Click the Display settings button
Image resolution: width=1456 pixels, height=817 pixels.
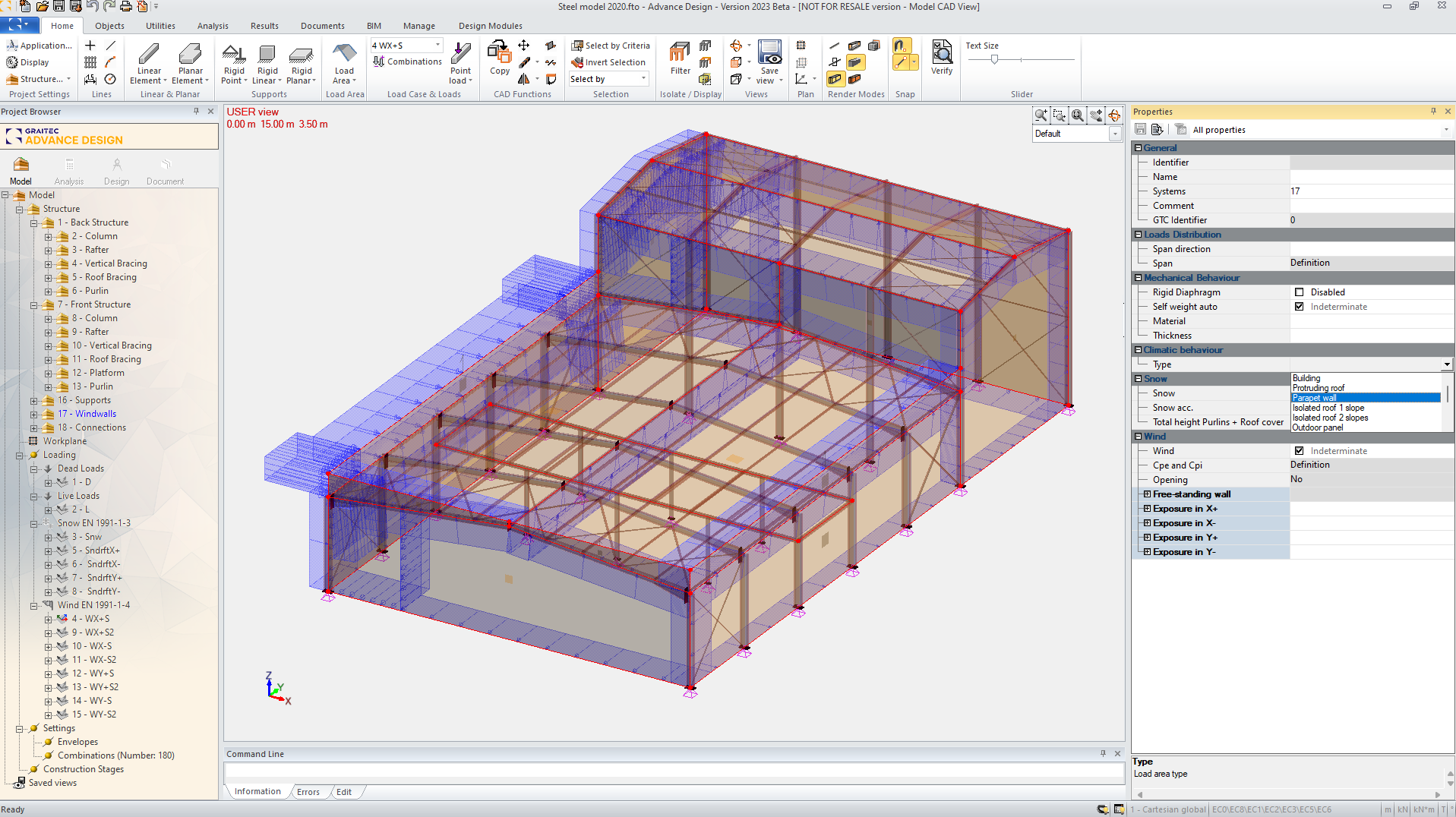[x=27, y=62]
